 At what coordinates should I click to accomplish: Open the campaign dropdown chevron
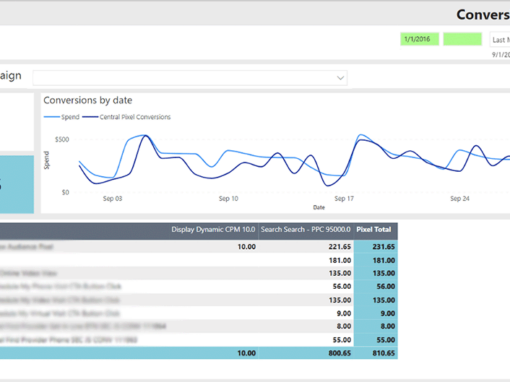tap(340, 78)
